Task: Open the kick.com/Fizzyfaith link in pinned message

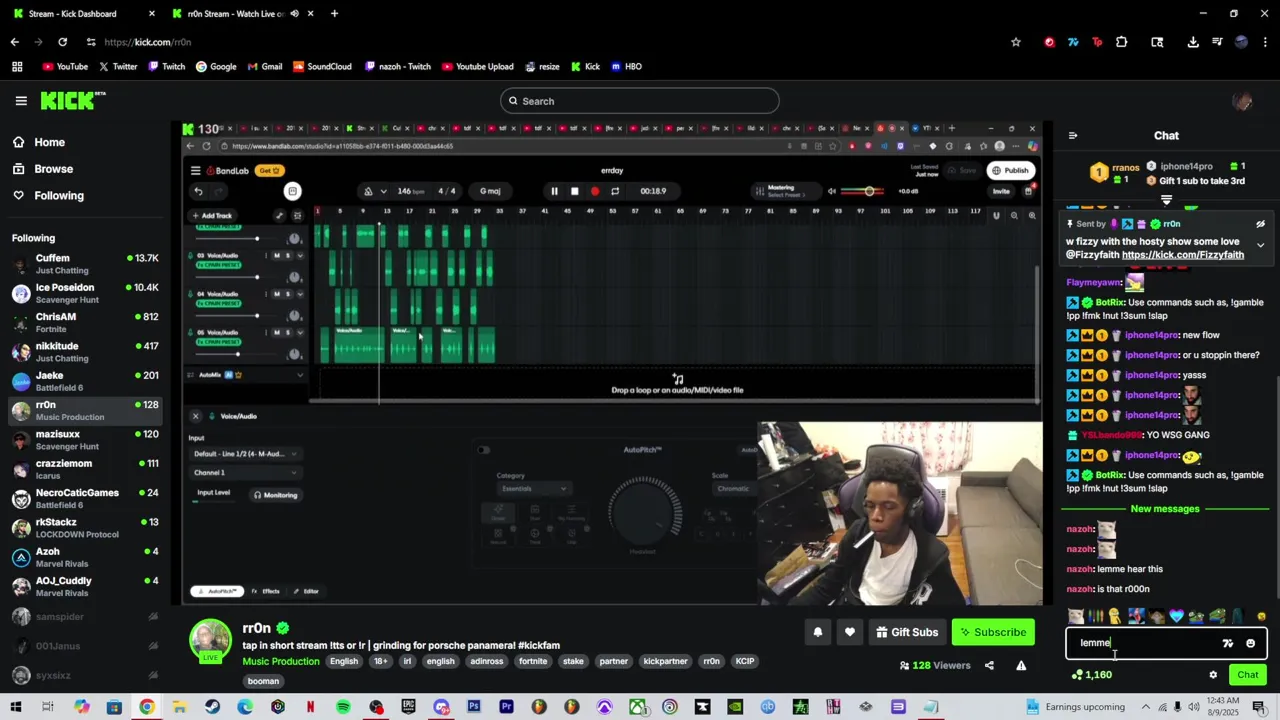Action: click(1183, 255)
